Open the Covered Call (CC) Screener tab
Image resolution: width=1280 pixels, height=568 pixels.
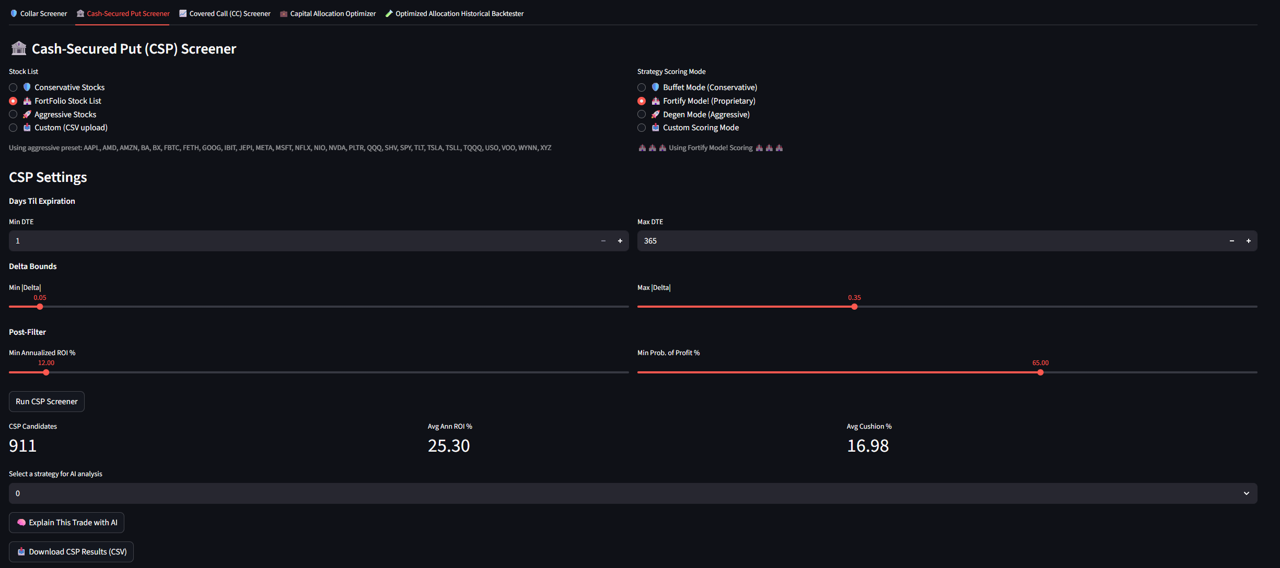[224, 14]
